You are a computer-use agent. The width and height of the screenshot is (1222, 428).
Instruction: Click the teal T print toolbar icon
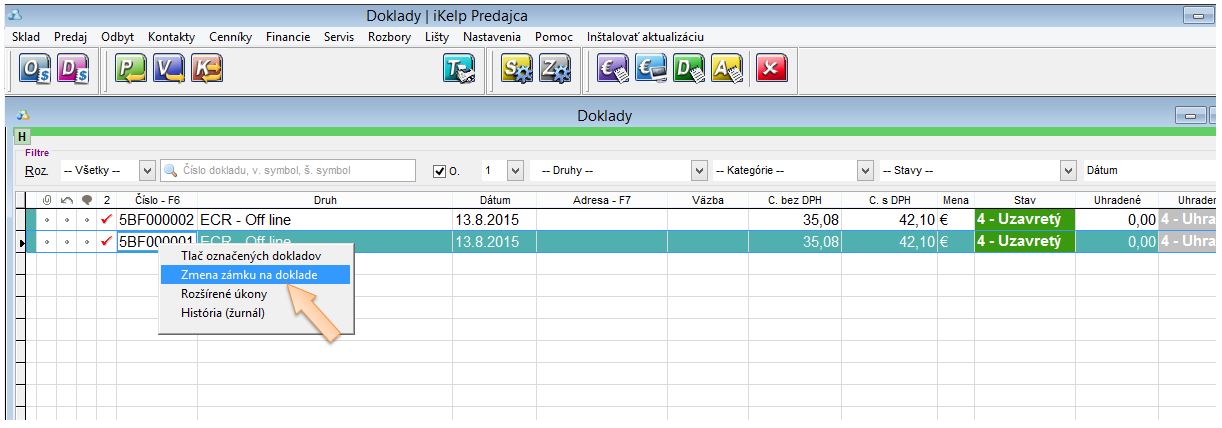[x=459, y=70]
